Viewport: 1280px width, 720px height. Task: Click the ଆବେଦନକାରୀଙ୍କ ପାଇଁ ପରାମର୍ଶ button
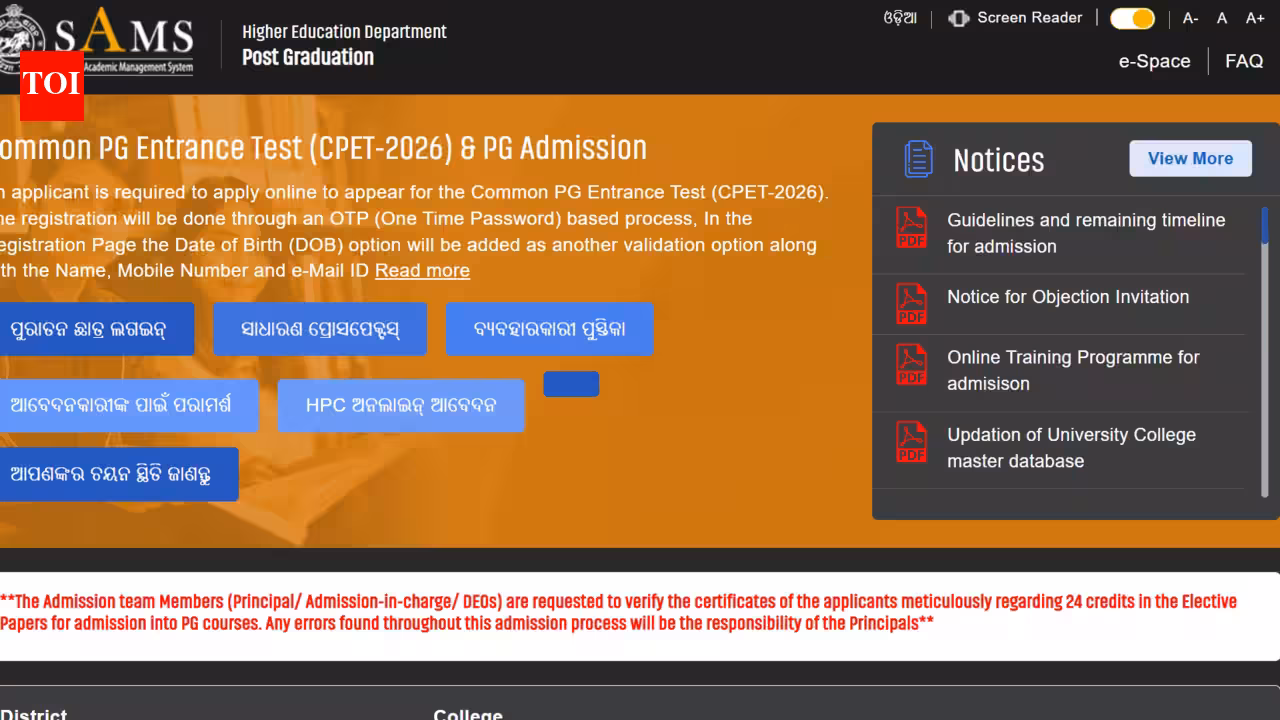[x=127, y=405]
